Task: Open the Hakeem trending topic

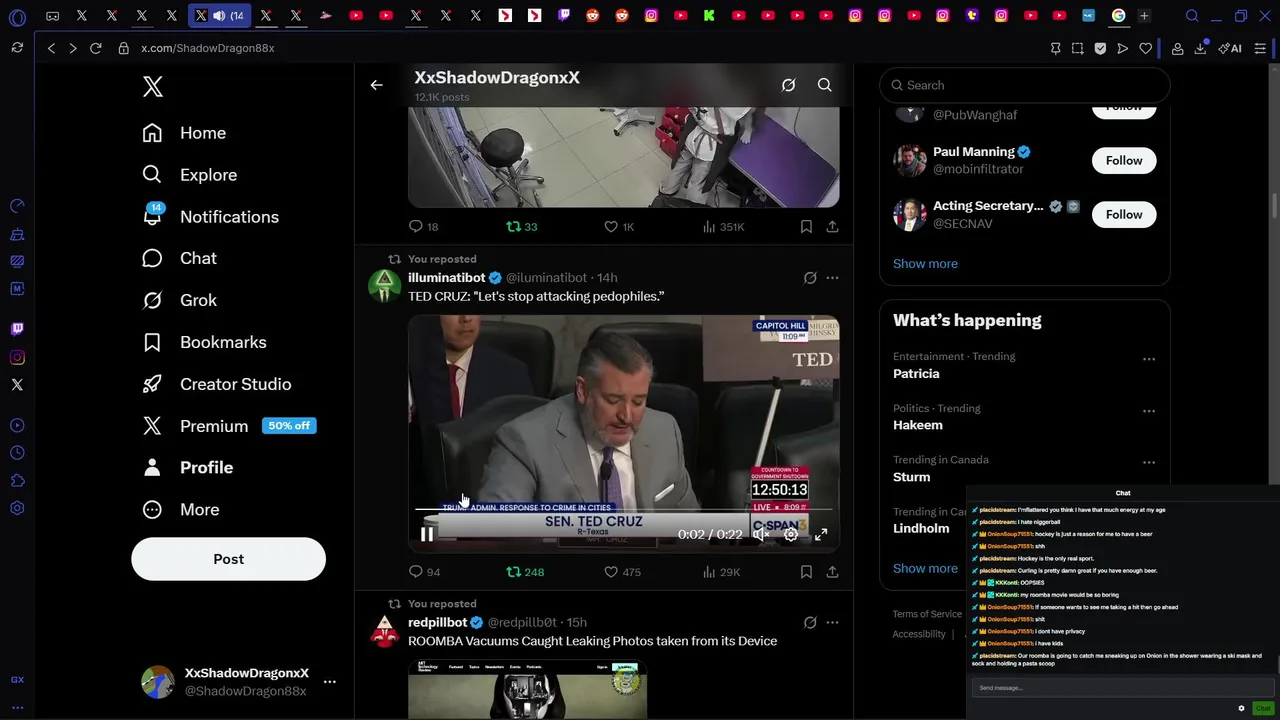Action: 918,425
